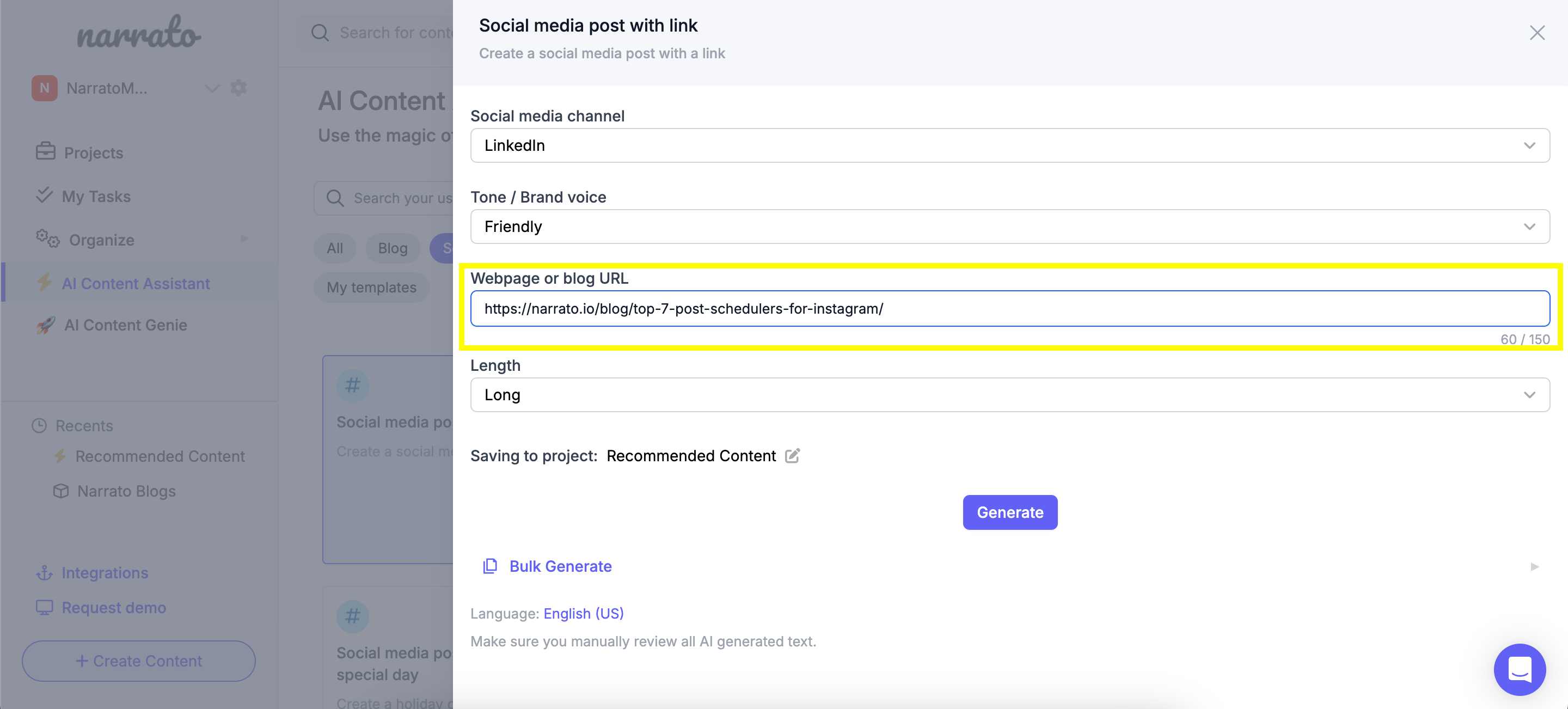Select AI Content Assistant in sidebar
Viewport: 1568px width, 709px height.
coord(136,284)
